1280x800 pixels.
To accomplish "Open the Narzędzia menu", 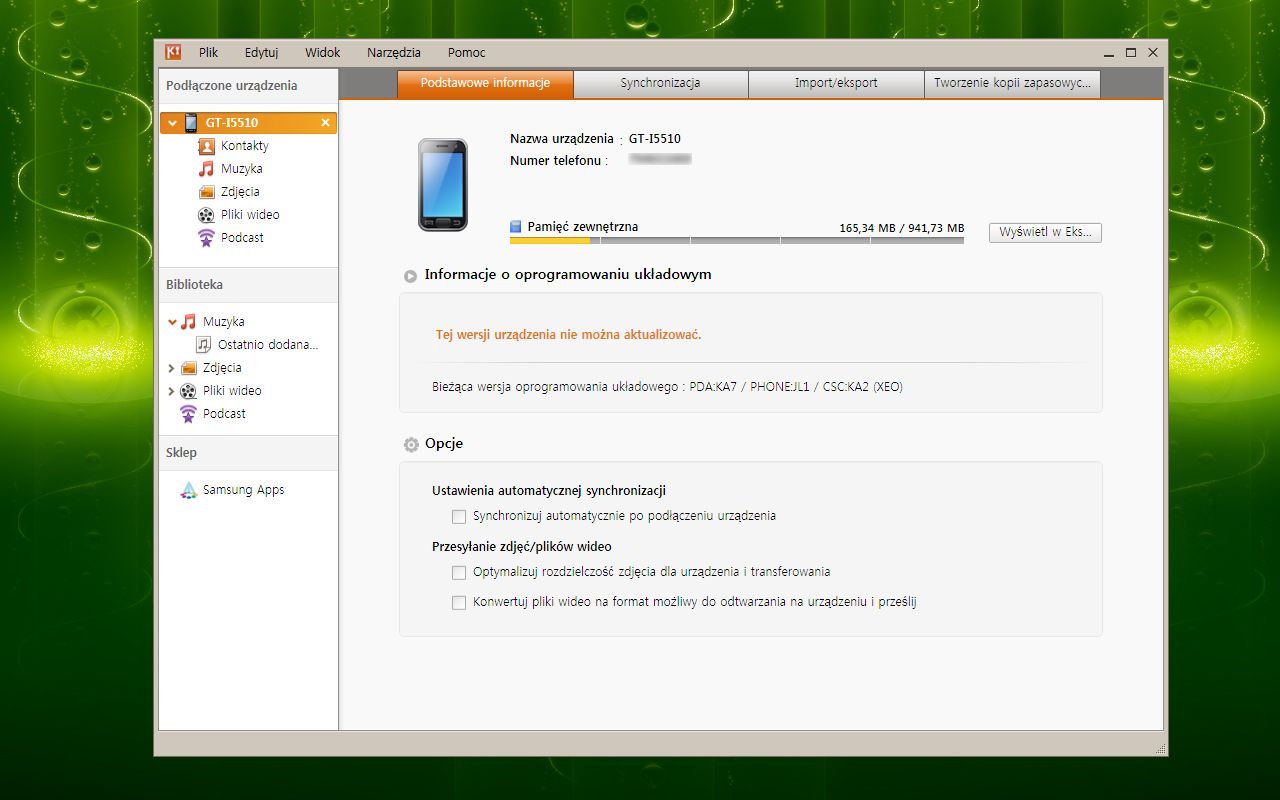I will [x=394, y=53].
